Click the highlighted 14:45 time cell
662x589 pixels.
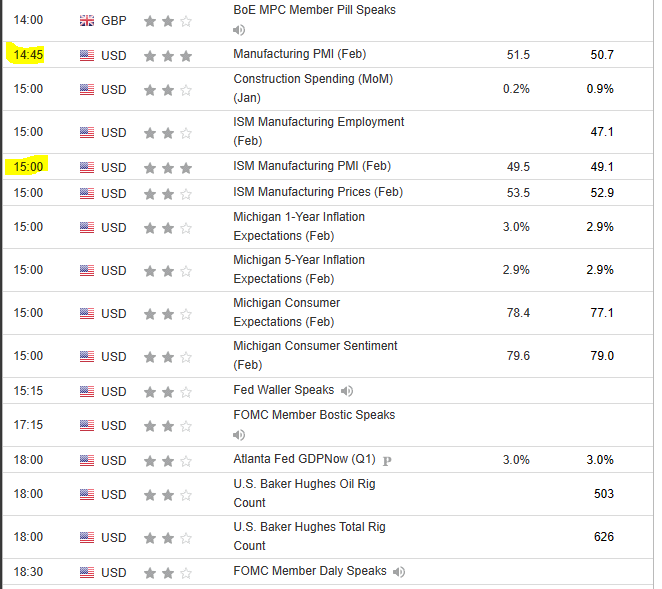click(x=29, y=54)
